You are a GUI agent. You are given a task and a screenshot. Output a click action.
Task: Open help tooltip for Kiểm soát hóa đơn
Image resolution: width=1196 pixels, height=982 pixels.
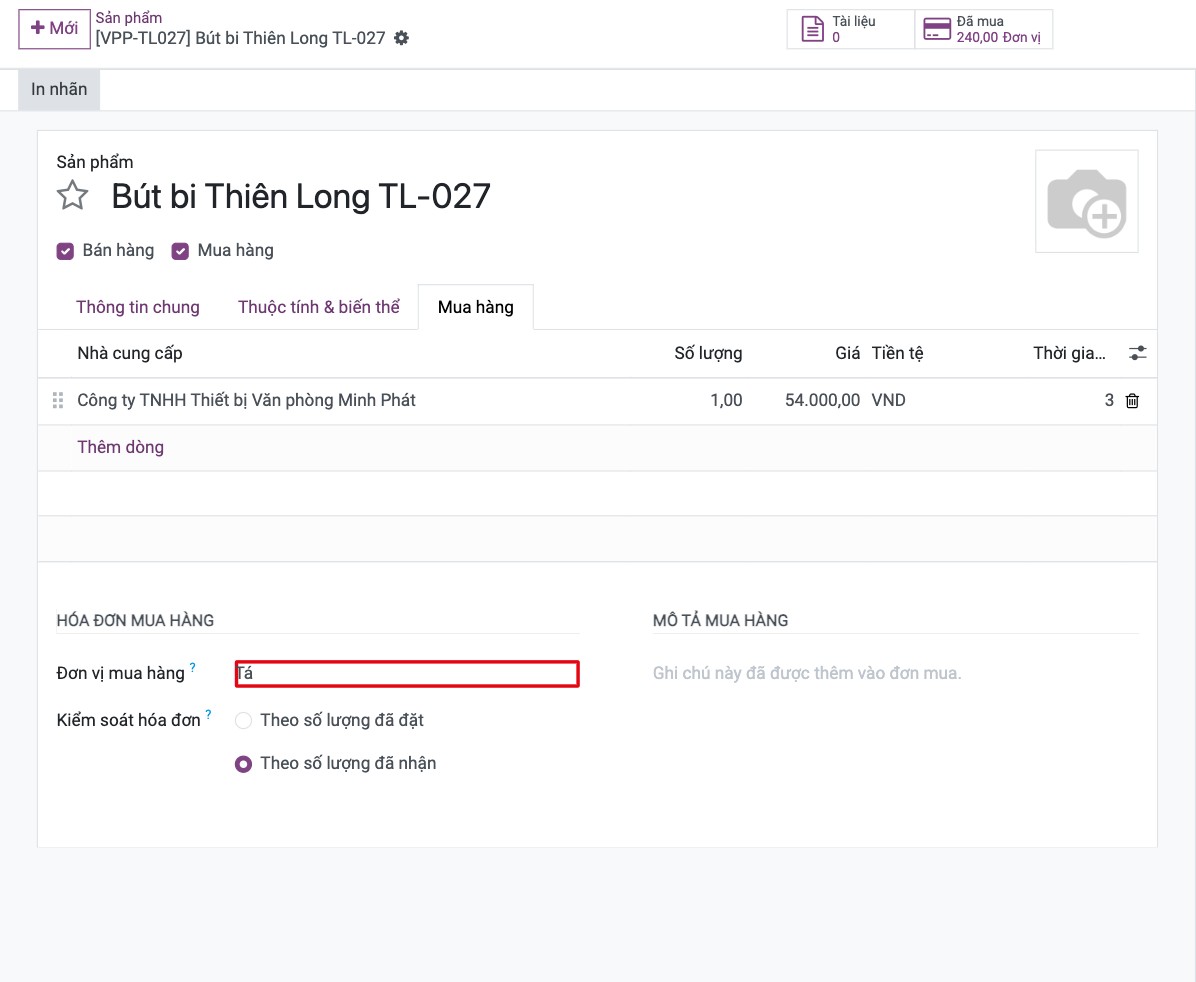[x=208, y=715]
